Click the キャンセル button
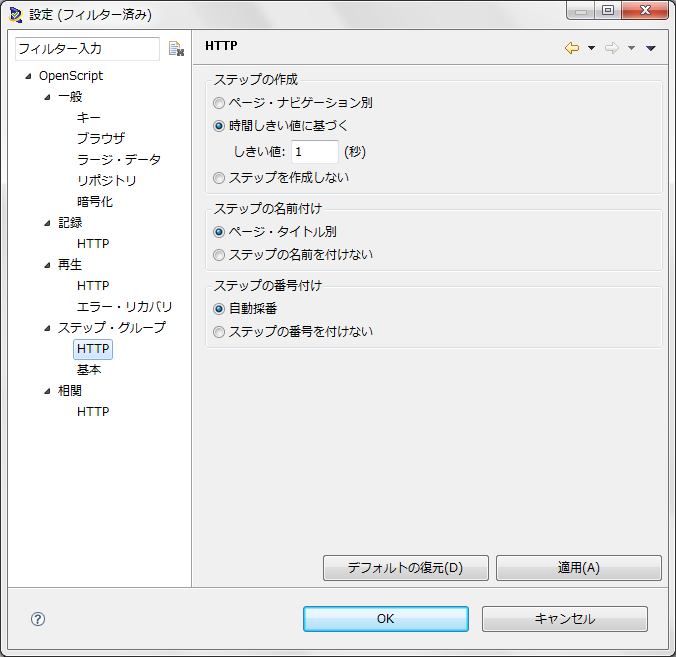The image size is (676, 657). [x=565, y=619]
